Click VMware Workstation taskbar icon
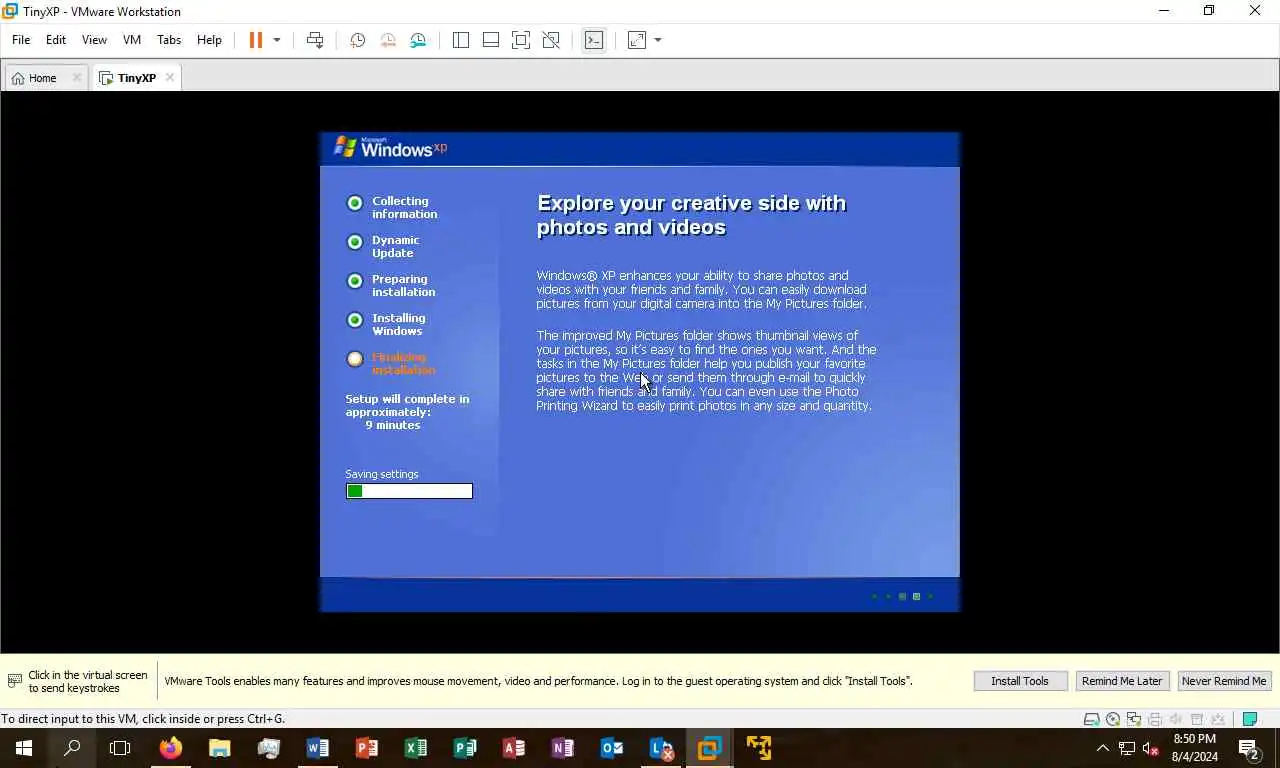This screenshot has height=768, width=1280. pyautogui.click(x=710, y=748)
